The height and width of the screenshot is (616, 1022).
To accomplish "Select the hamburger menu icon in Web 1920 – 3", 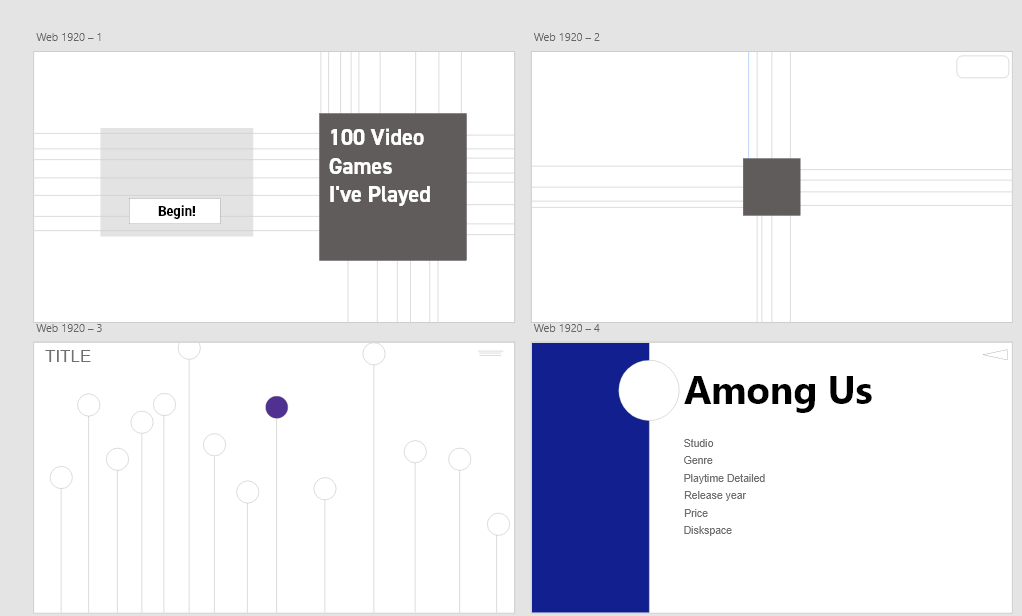I will (491, 353).
